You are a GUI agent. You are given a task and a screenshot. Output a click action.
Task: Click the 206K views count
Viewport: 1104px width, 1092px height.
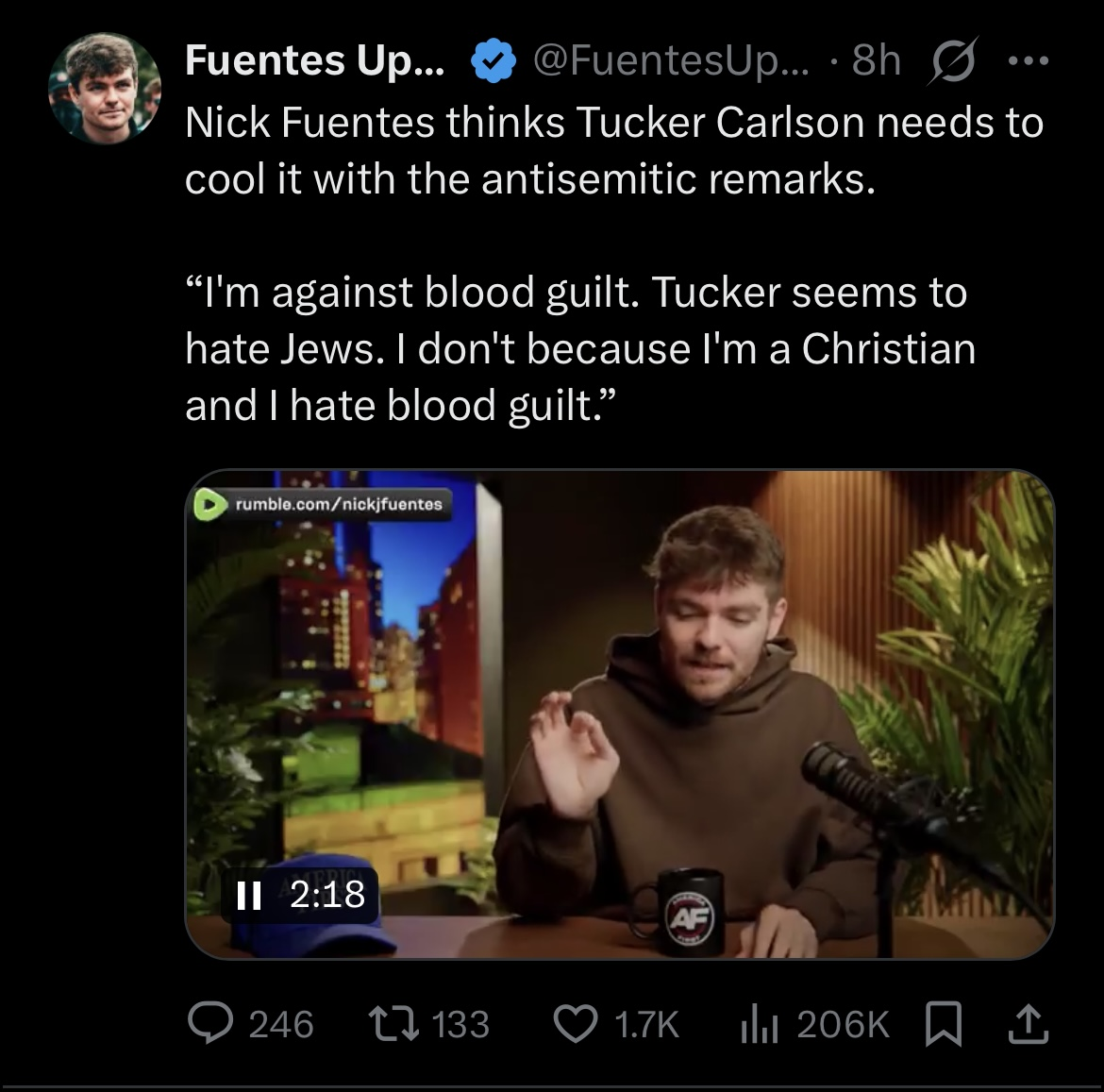click(843, 1024)
